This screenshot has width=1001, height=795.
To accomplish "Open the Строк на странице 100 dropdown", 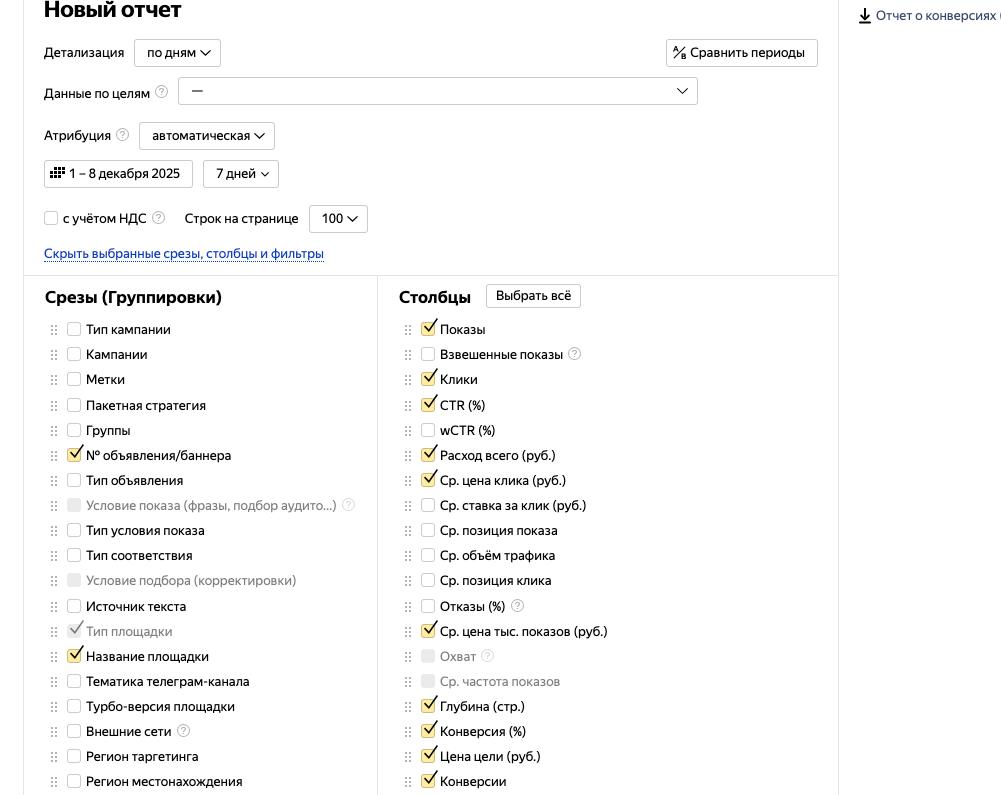I will tap(338, 219).
